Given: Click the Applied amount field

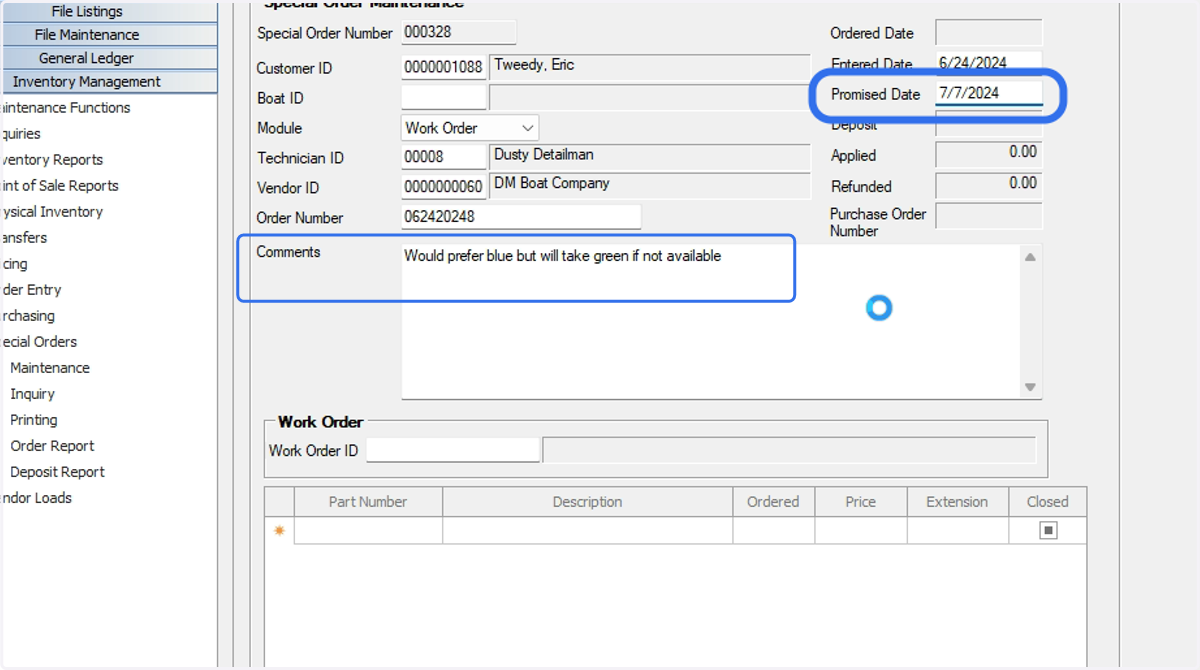Looking at the screenshot, I should pyautogui.click(x=989, y=155).
